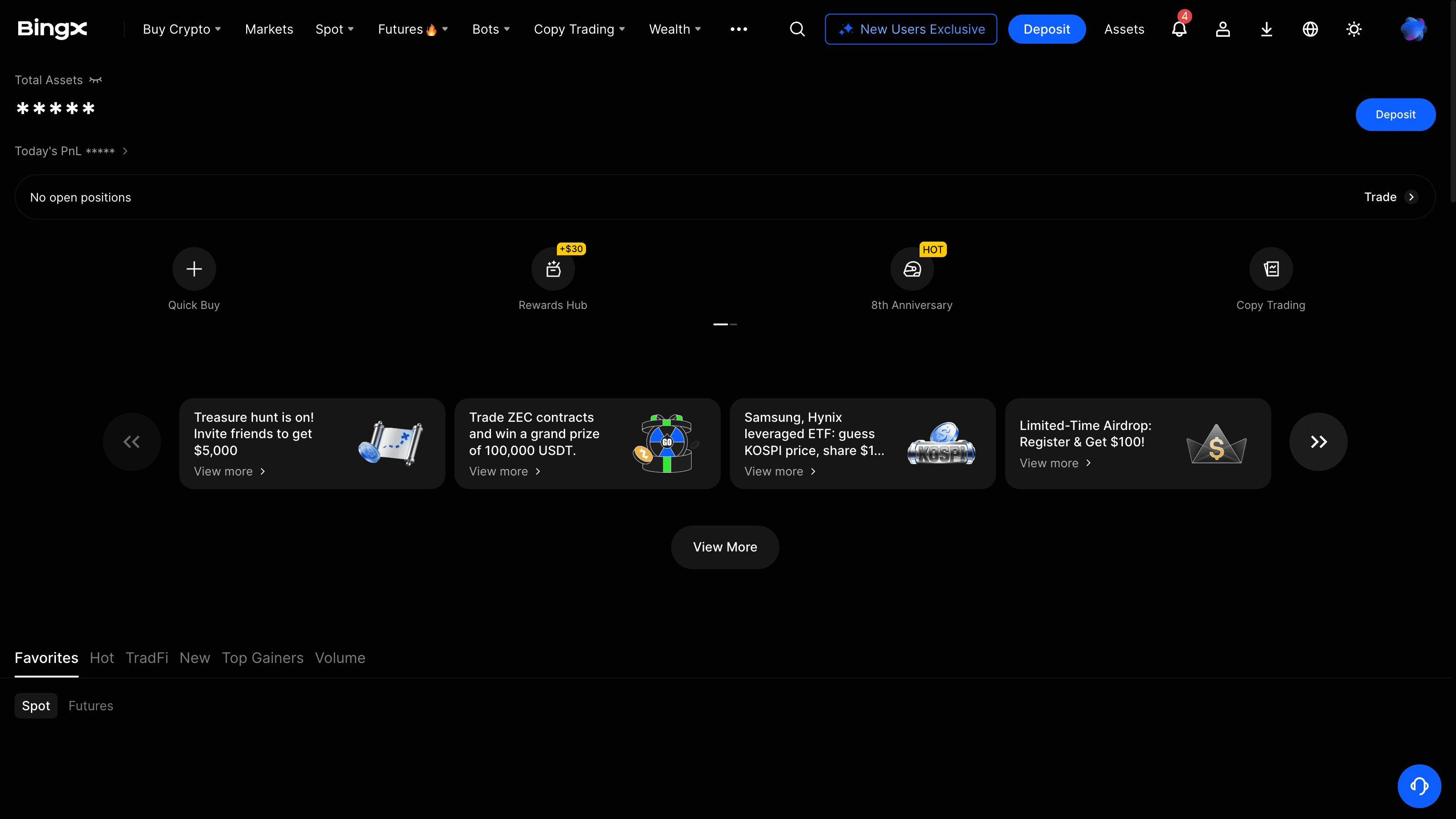The image size is (1456, 819).
Task: Switch to TradFi tab
Action: (x=147, y=658)
